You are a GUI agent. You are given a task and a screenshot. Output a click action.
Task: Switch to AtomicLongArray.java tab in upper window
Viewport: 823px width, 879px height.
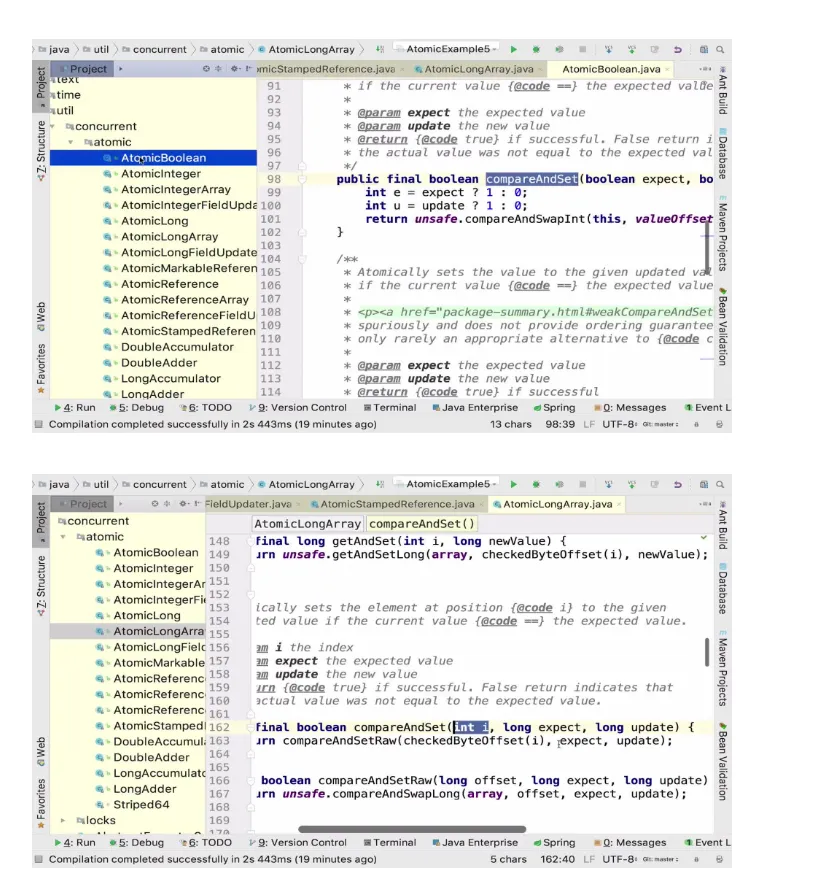pyautogui.click(x=479, y=69)
